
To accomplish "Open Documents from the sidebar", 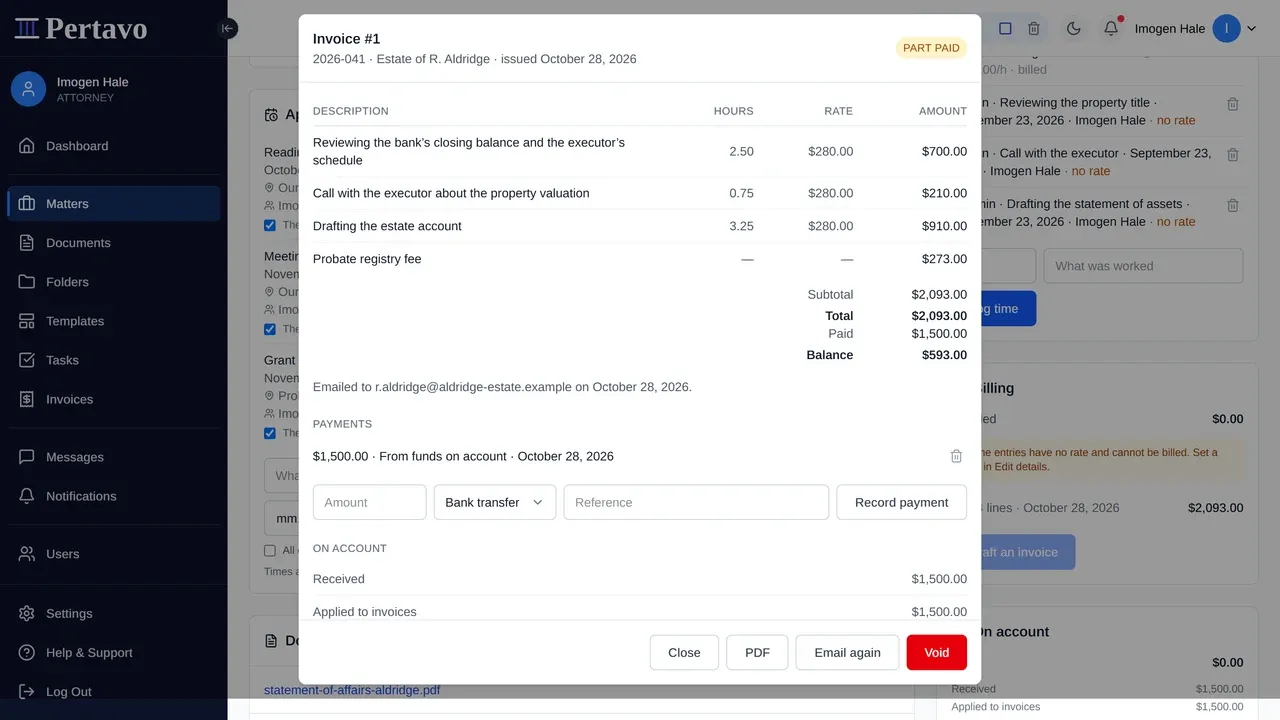I will point(113,243).
